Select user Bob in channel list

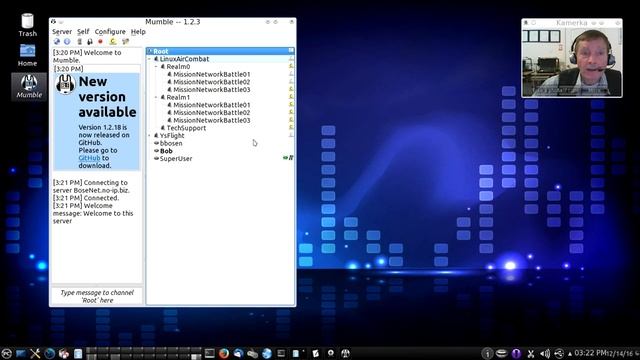[x=166, y=151]
